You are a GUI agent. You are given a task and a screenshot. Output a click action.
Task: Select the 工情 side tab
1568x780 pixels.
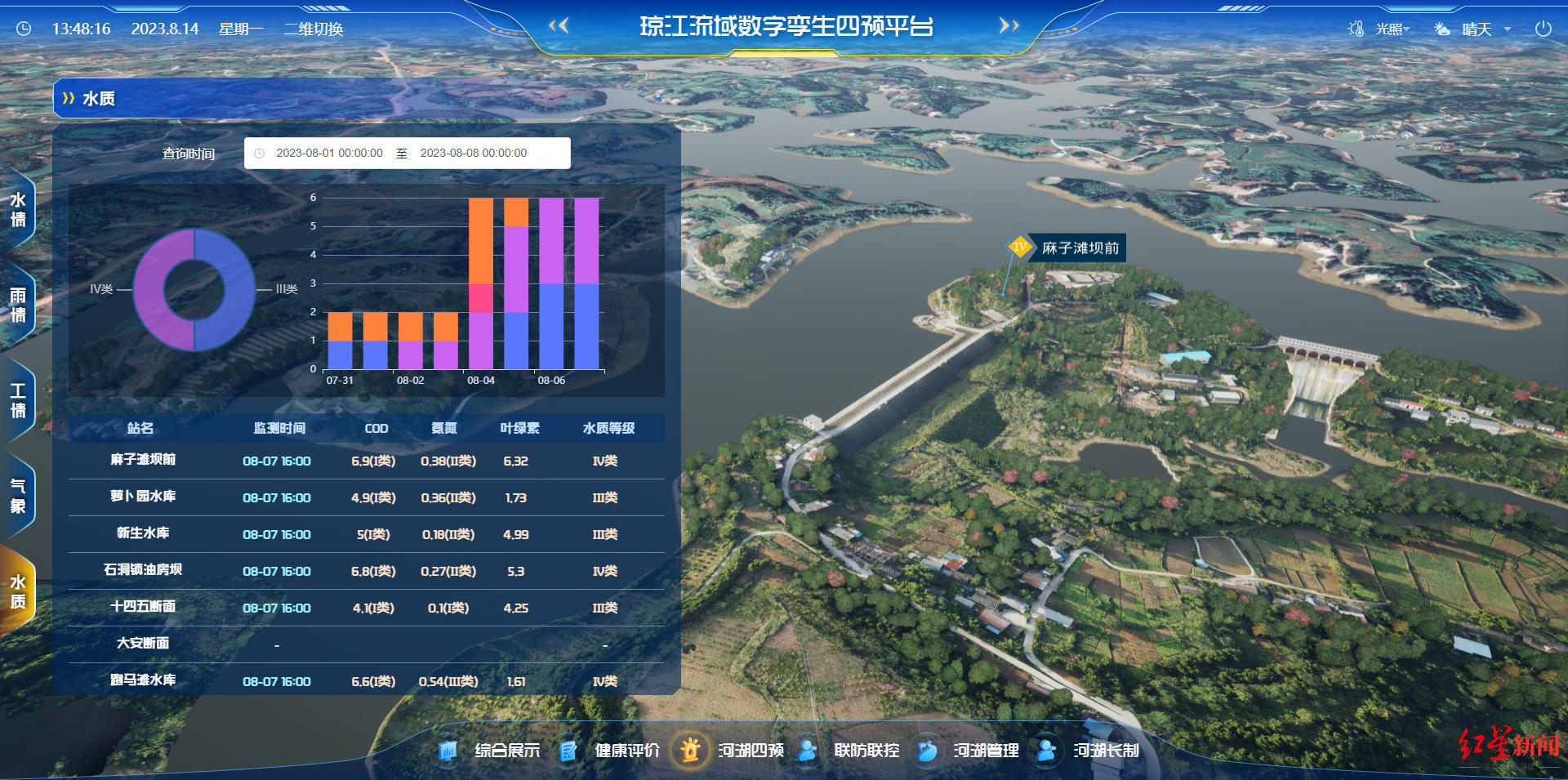pos(18,400)
